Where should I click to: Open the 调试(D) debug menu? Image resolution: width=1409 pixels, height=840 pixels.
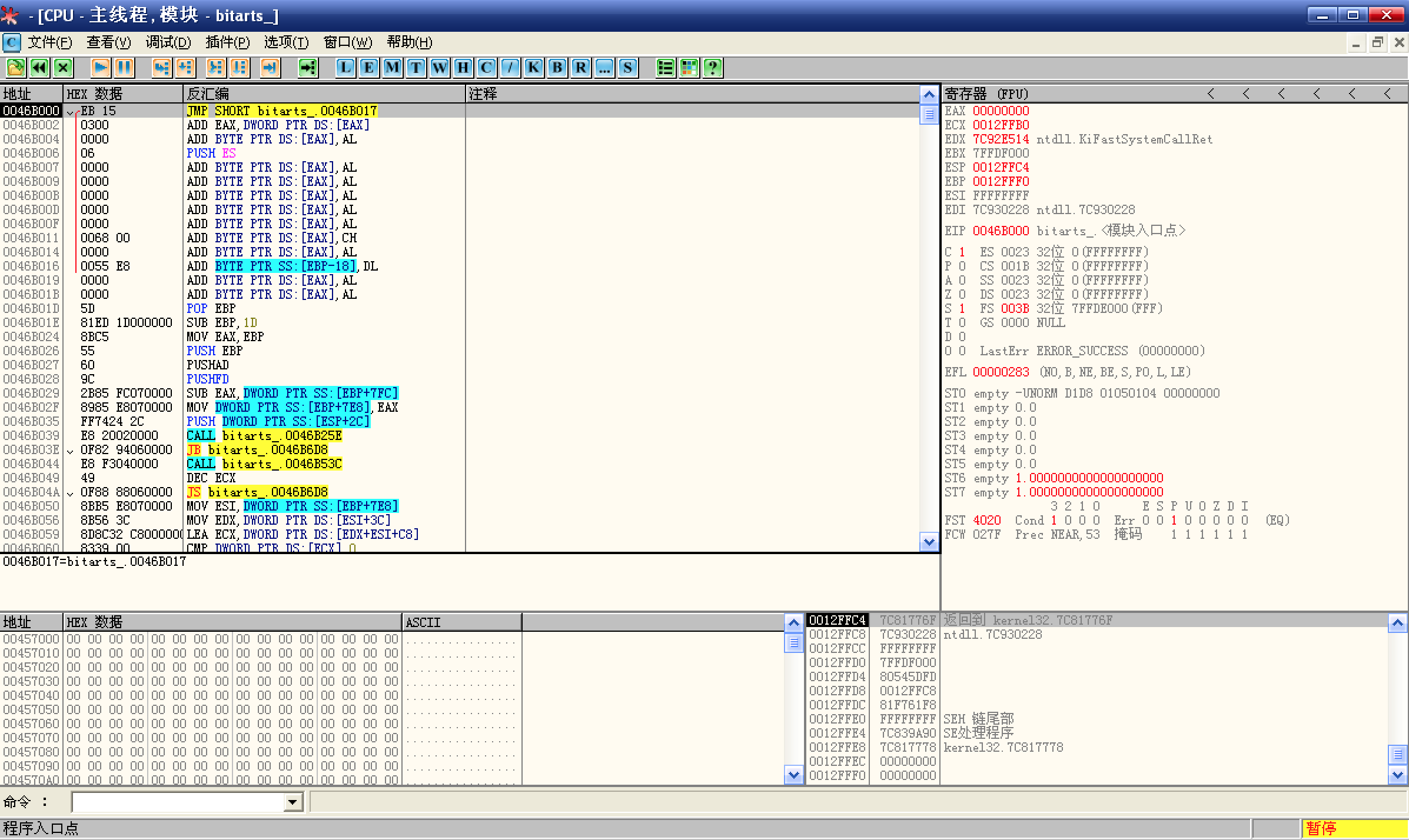[168, 42]
